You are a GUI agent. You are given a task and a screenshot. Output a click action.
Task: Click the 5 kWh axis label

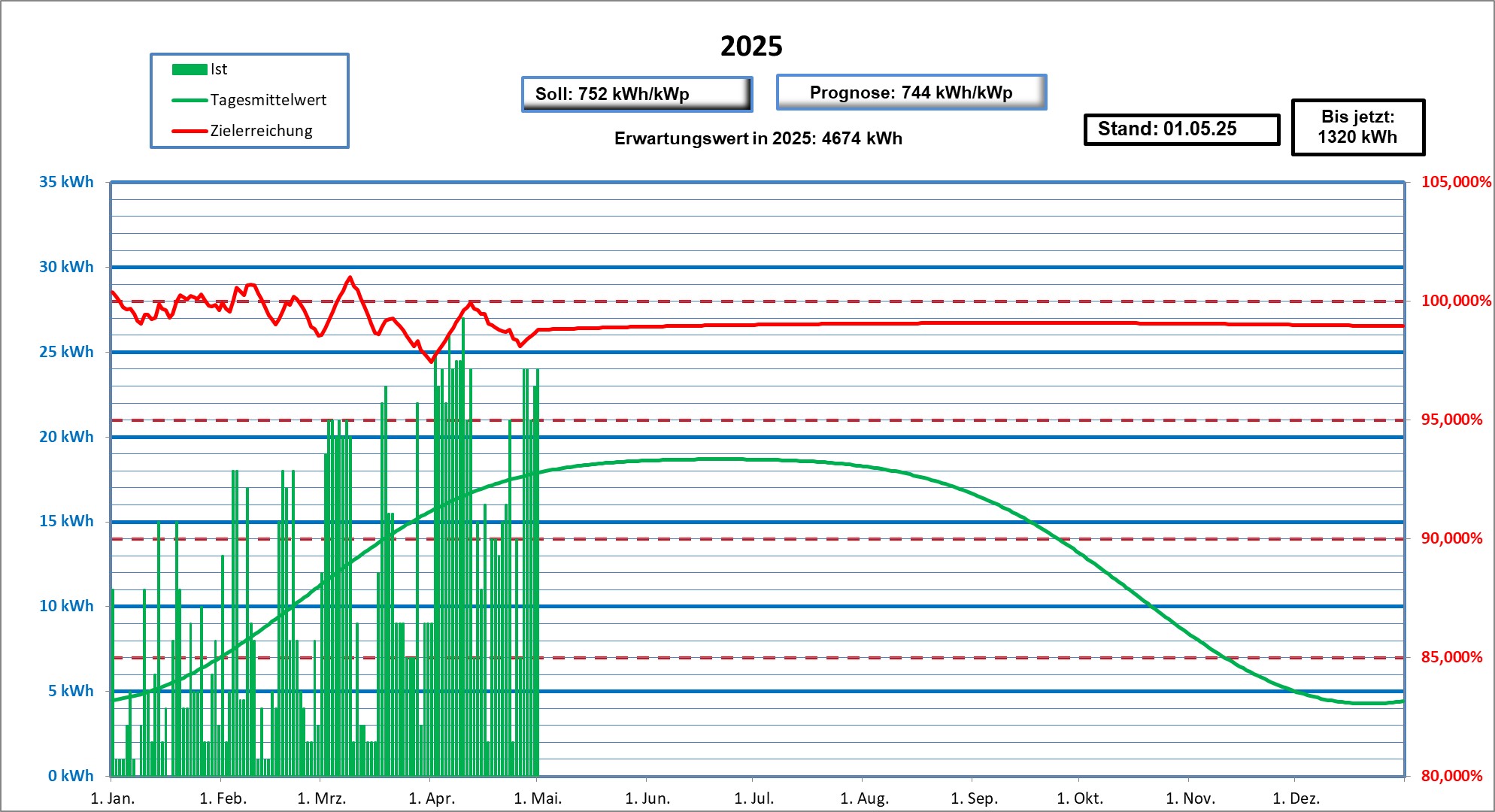click(x=71, y=691)
